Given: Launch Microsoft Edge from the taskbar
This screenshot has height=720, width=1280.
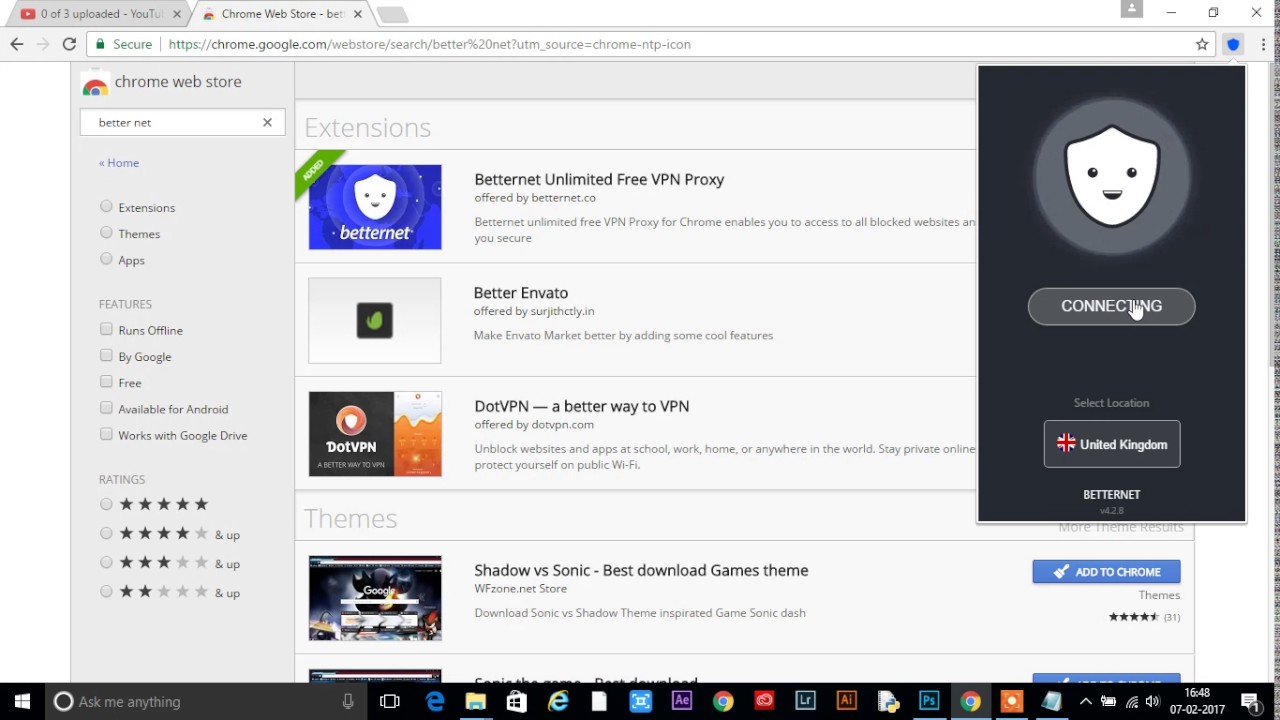Looking at the screenshot, I should tap(435, 701).
